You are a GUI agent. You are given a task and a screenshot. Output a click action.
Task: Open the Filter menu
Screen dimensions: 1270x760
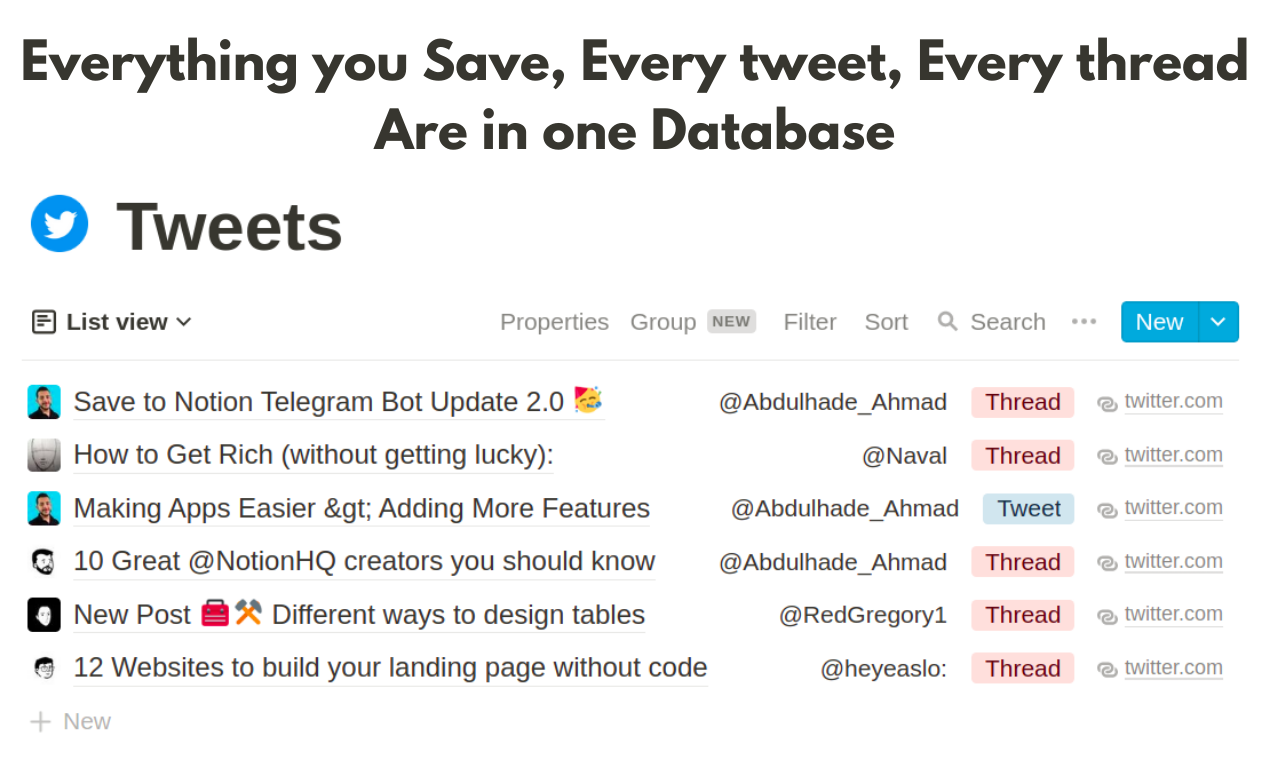810,321
